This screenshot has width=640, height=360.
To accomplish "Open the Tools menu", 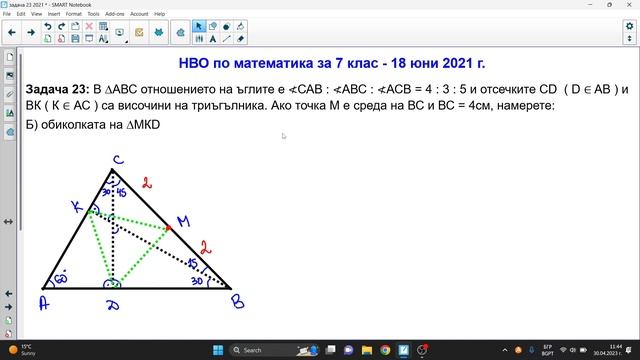I will pos(93,14).
